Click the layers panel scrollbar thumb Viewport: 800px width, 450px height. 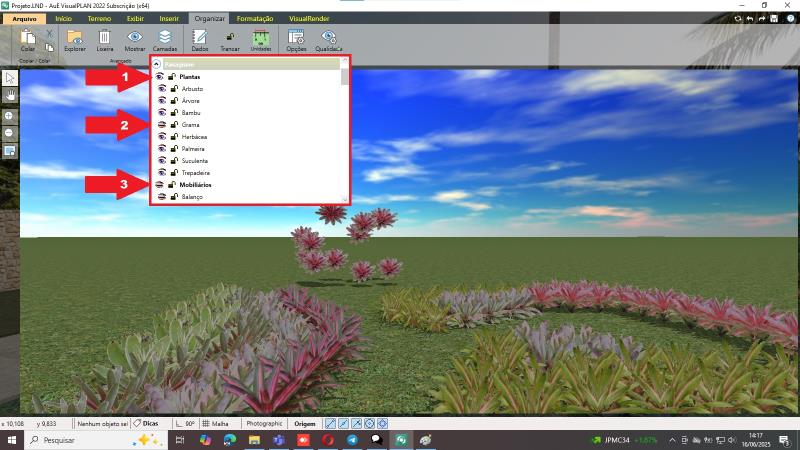click(x=345, y=77)
